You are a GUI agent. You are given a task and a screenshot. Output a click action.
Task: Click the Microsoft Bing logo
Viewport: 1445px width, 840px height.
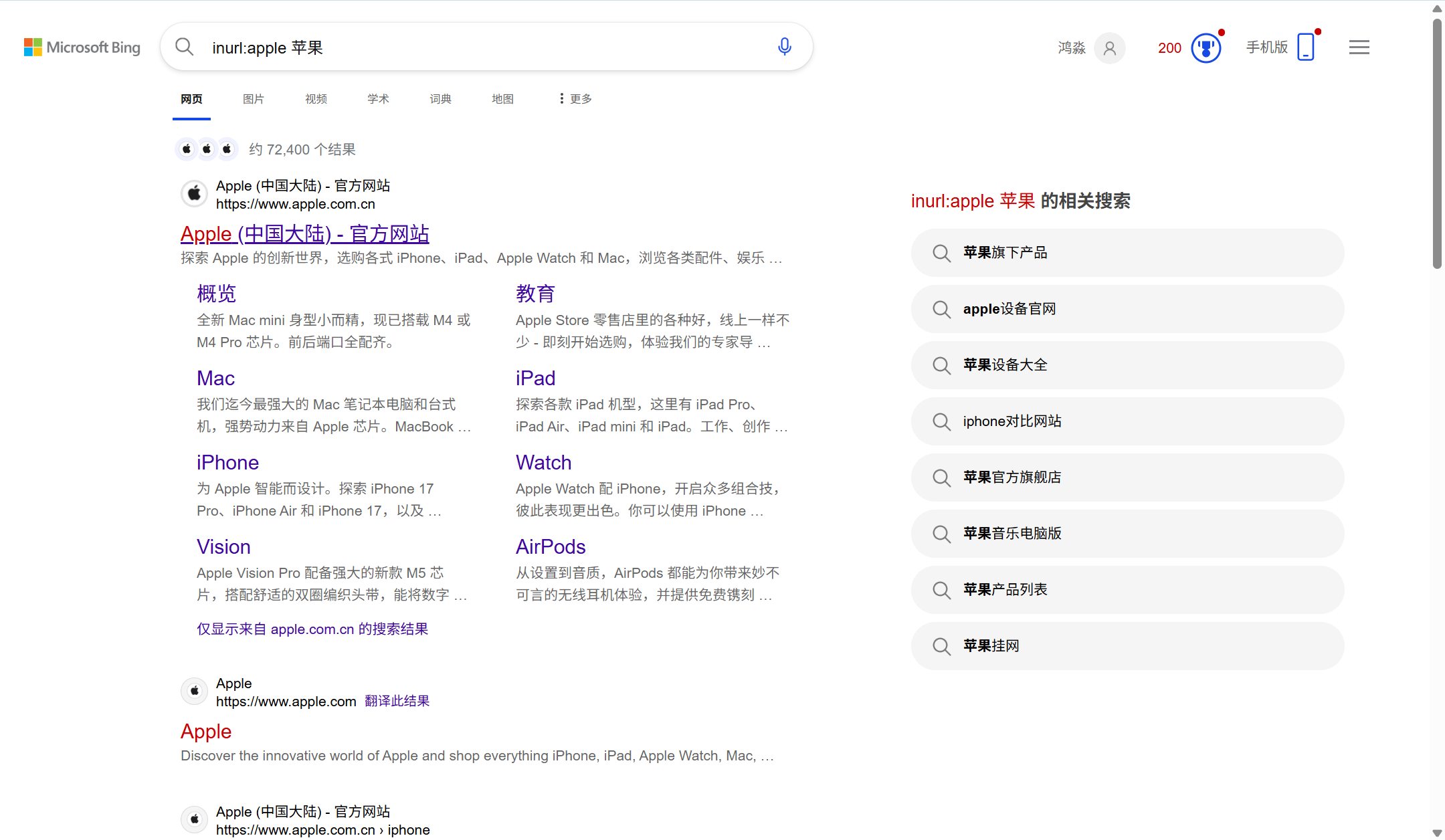pyautogui.click(x=82, y=47)
